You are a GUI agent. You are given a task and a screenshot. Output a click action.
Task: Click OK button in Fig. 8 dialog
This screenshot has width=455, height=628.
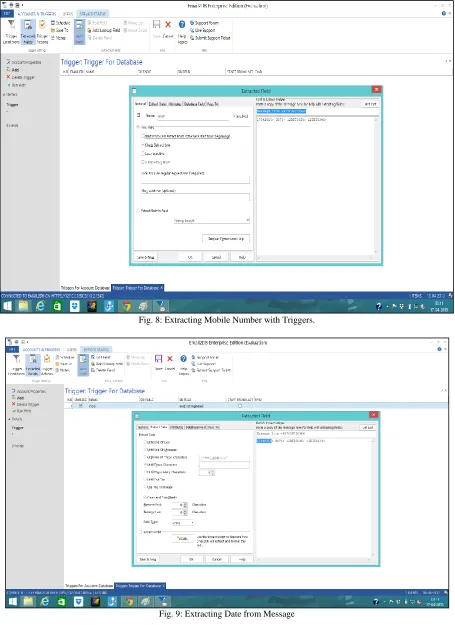pyautogui.click(x=190, y=257)
